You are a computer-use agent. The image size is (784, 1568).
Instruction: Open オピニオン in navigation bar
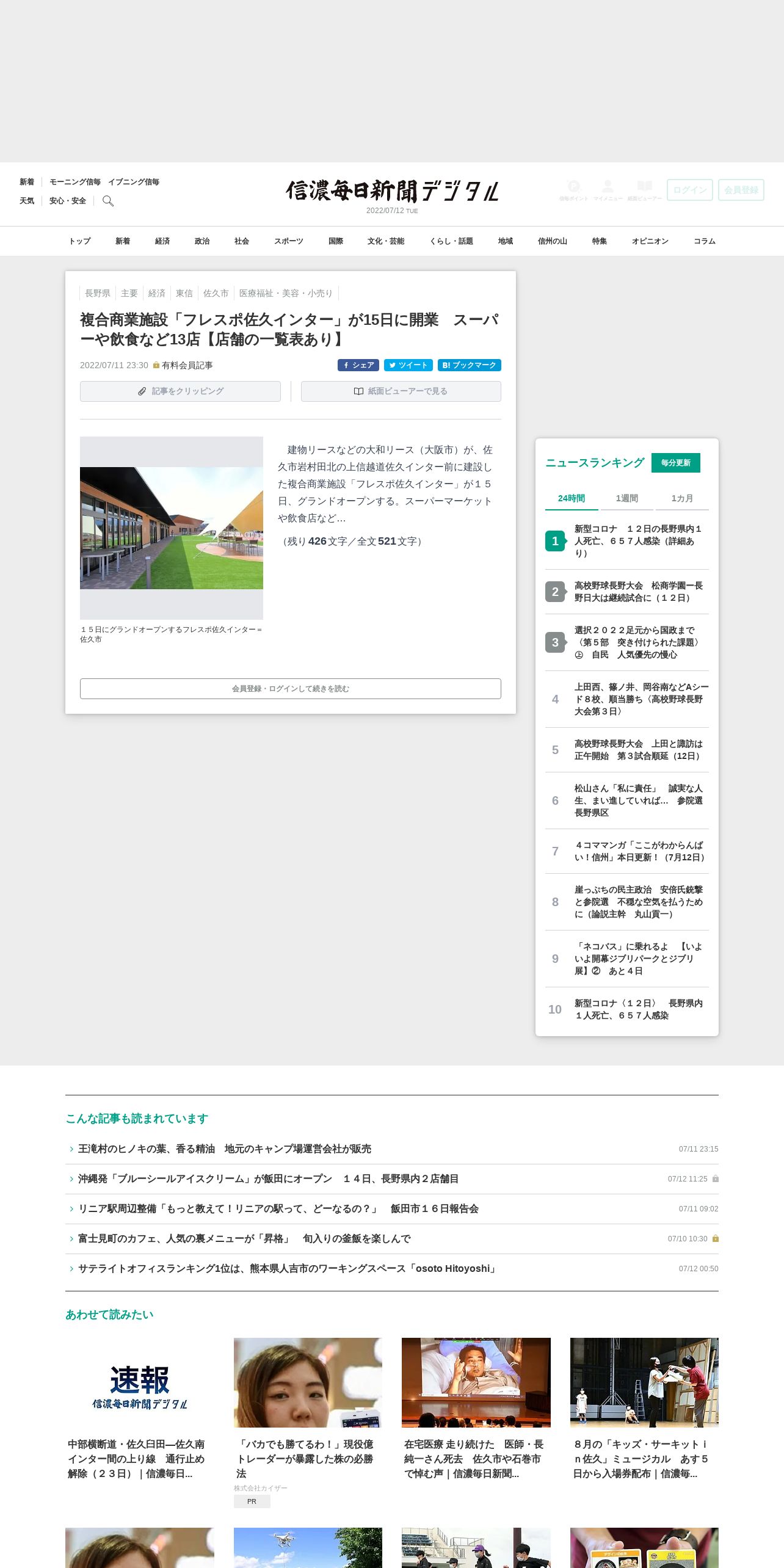pyautogui.click(x=650, y=241)
